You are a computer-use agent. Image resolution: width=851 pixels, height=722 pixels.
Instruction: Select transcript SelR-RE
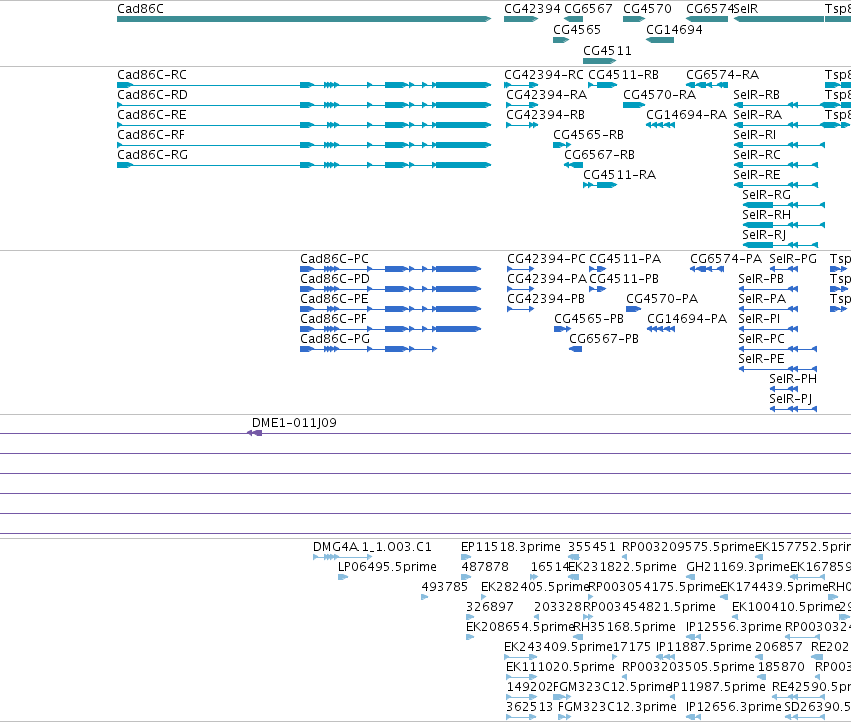(776, 185)
